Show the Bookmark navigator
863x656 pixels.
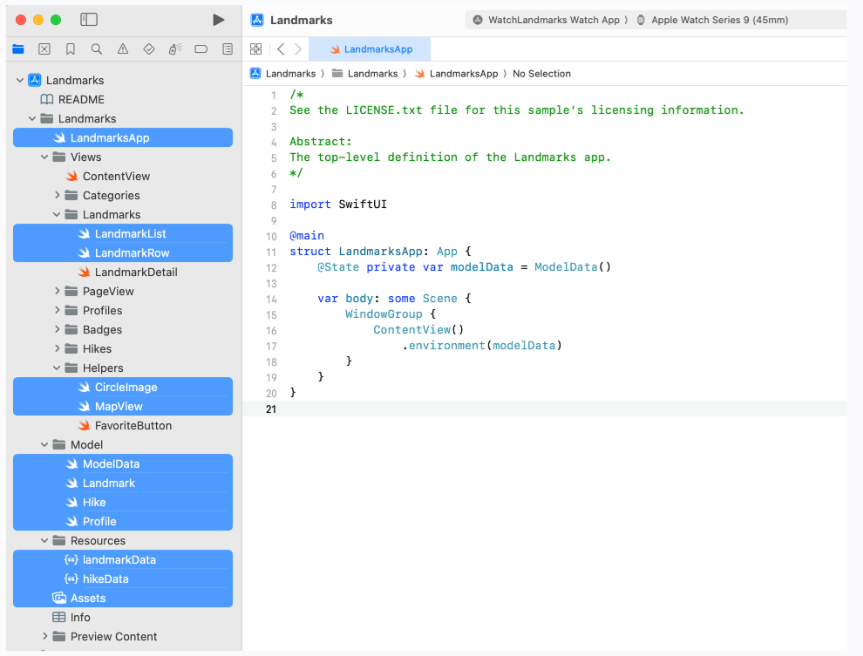coord(70,49)
